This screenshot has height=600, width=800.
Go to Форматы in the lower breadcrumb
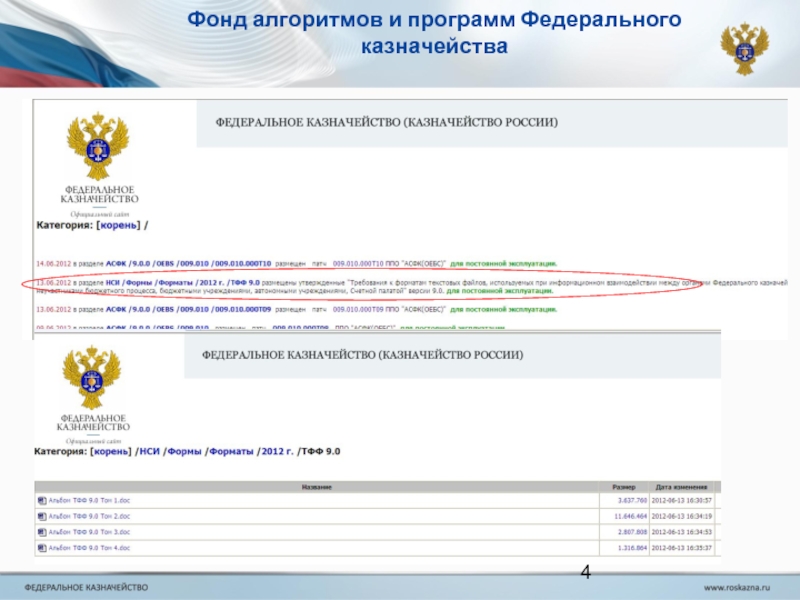pyautogui.click(x=231, y=452)
